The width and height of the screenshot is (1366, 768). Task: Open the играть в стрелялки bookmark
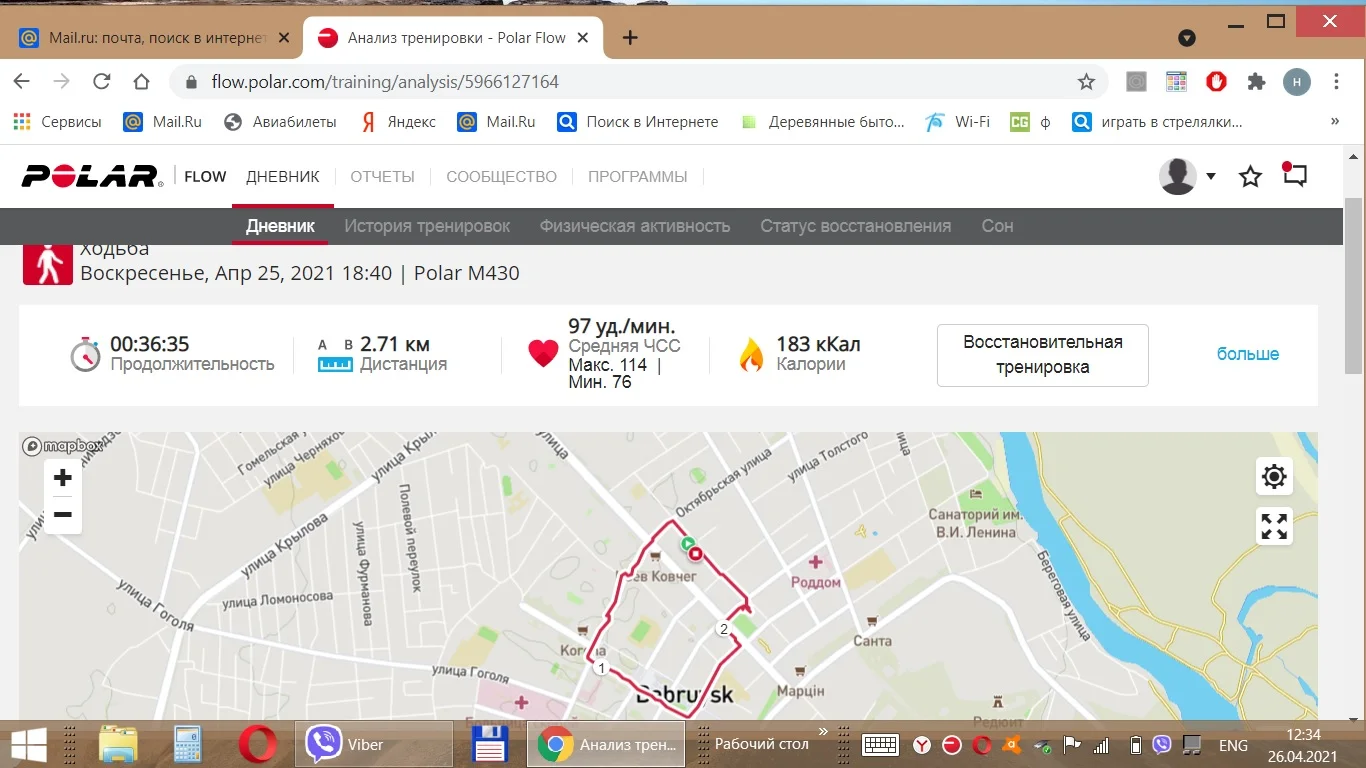point(1157,122)
